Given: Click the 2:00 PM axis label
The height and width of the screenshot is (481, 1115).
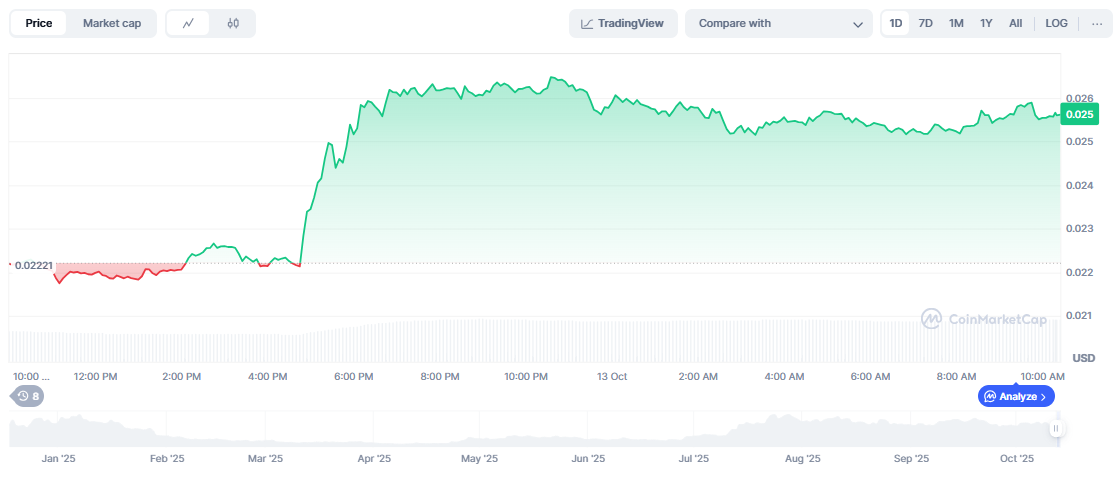Looking at the screenshot, I should [x=182, y=376].
